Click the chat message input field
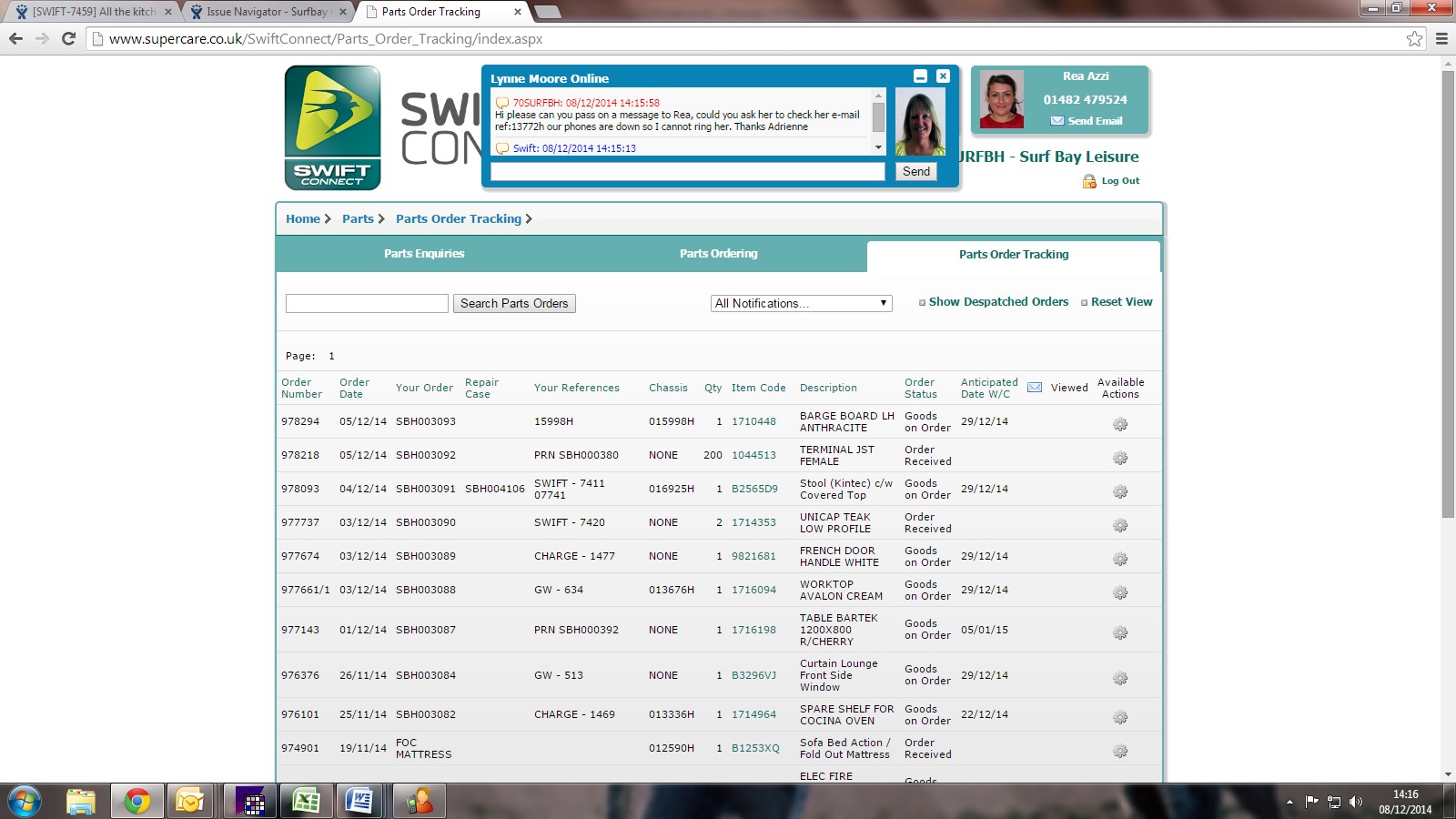Screen dimensions: 1456x819 point(687,171)
